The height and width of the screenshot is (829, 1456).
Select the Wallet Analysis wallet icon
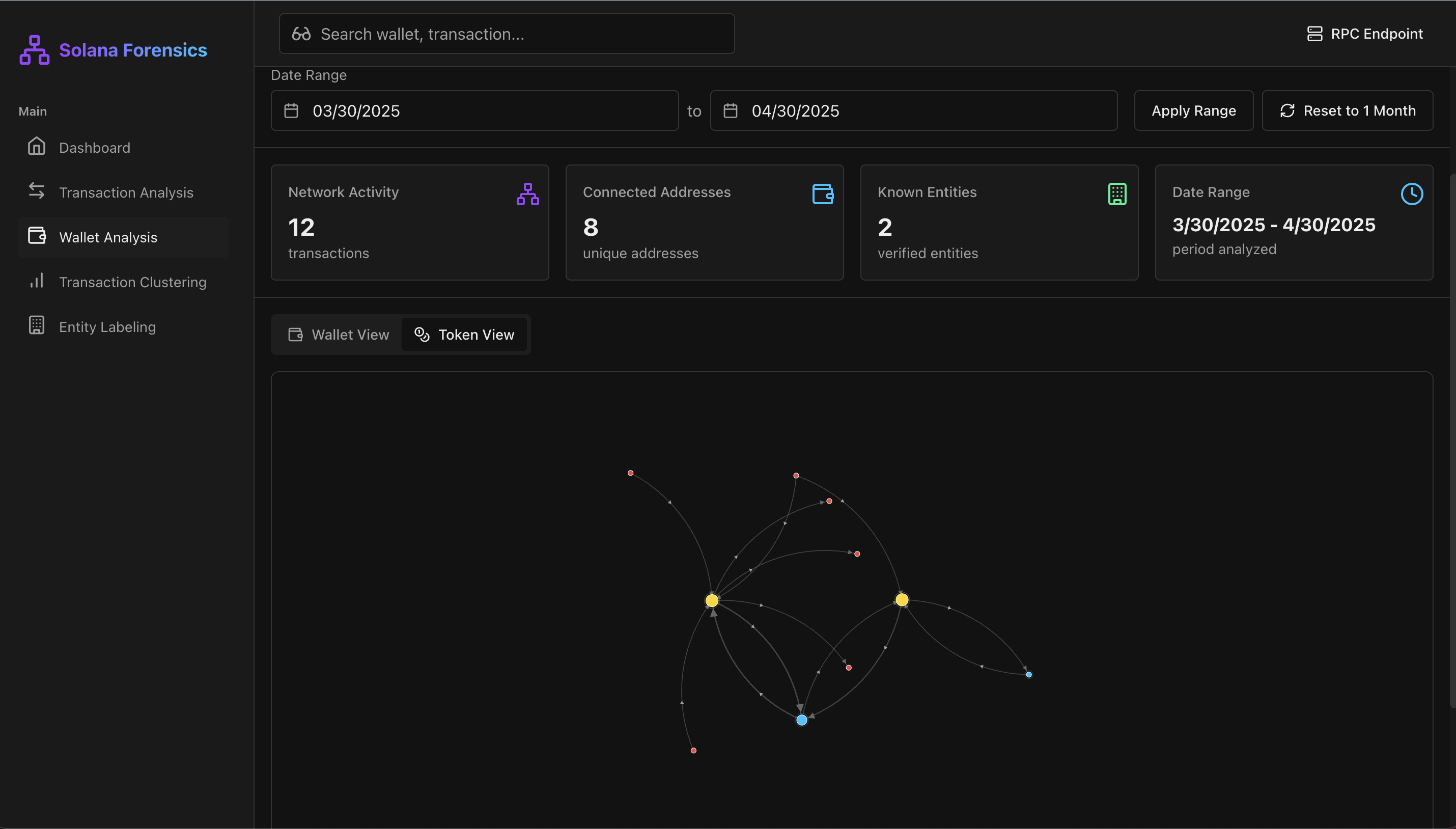37,236
